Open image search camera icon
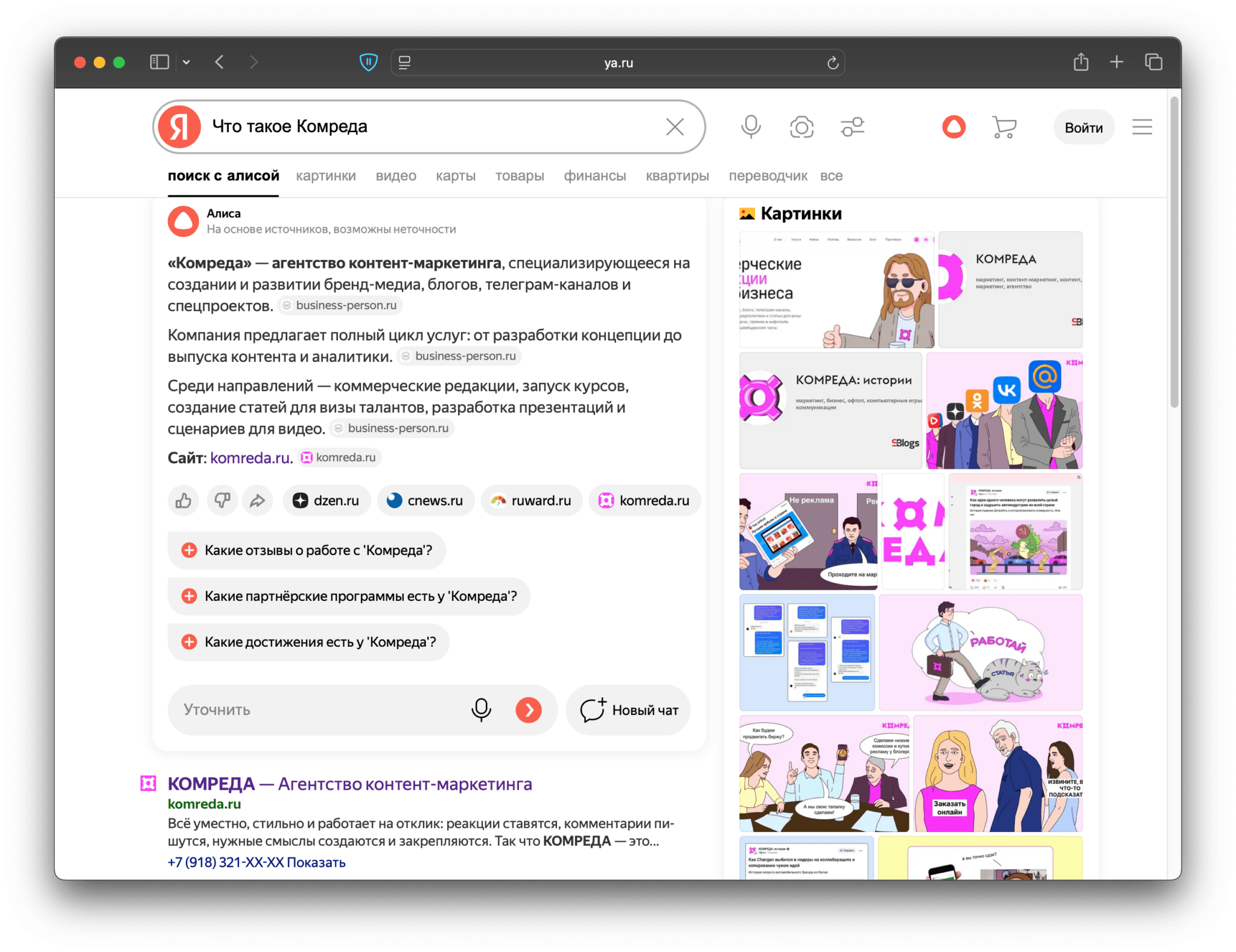Image resolution: width=1236 pixels, height=952 pixels. (801, 127)
